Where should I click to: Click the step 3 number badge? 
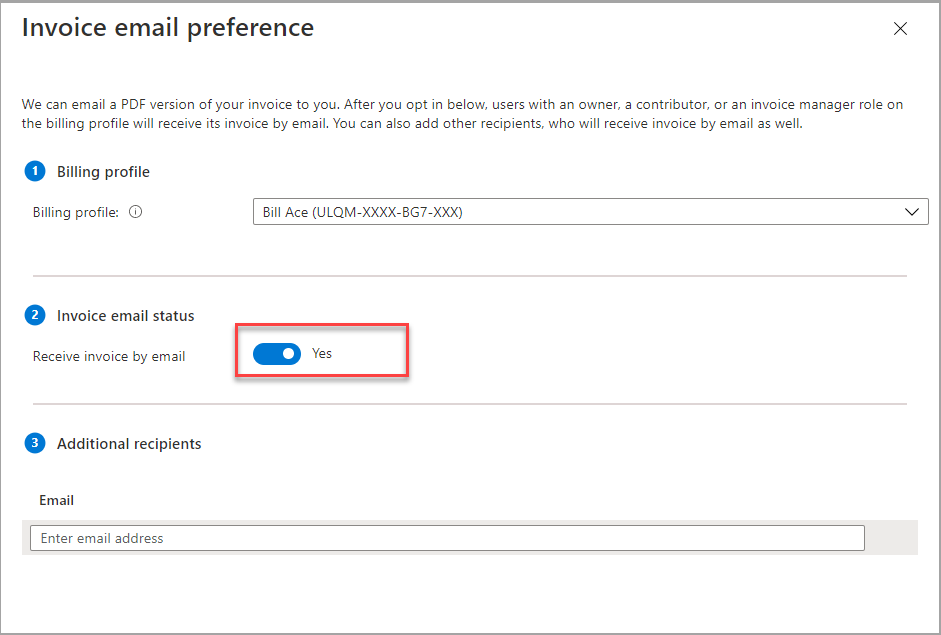coord(35,443)
